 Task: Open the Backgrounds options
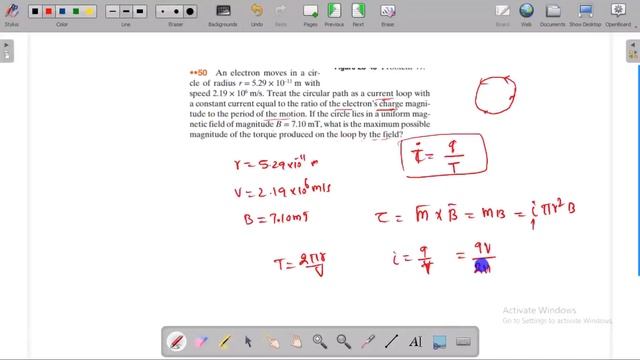(x=223, y=14)
